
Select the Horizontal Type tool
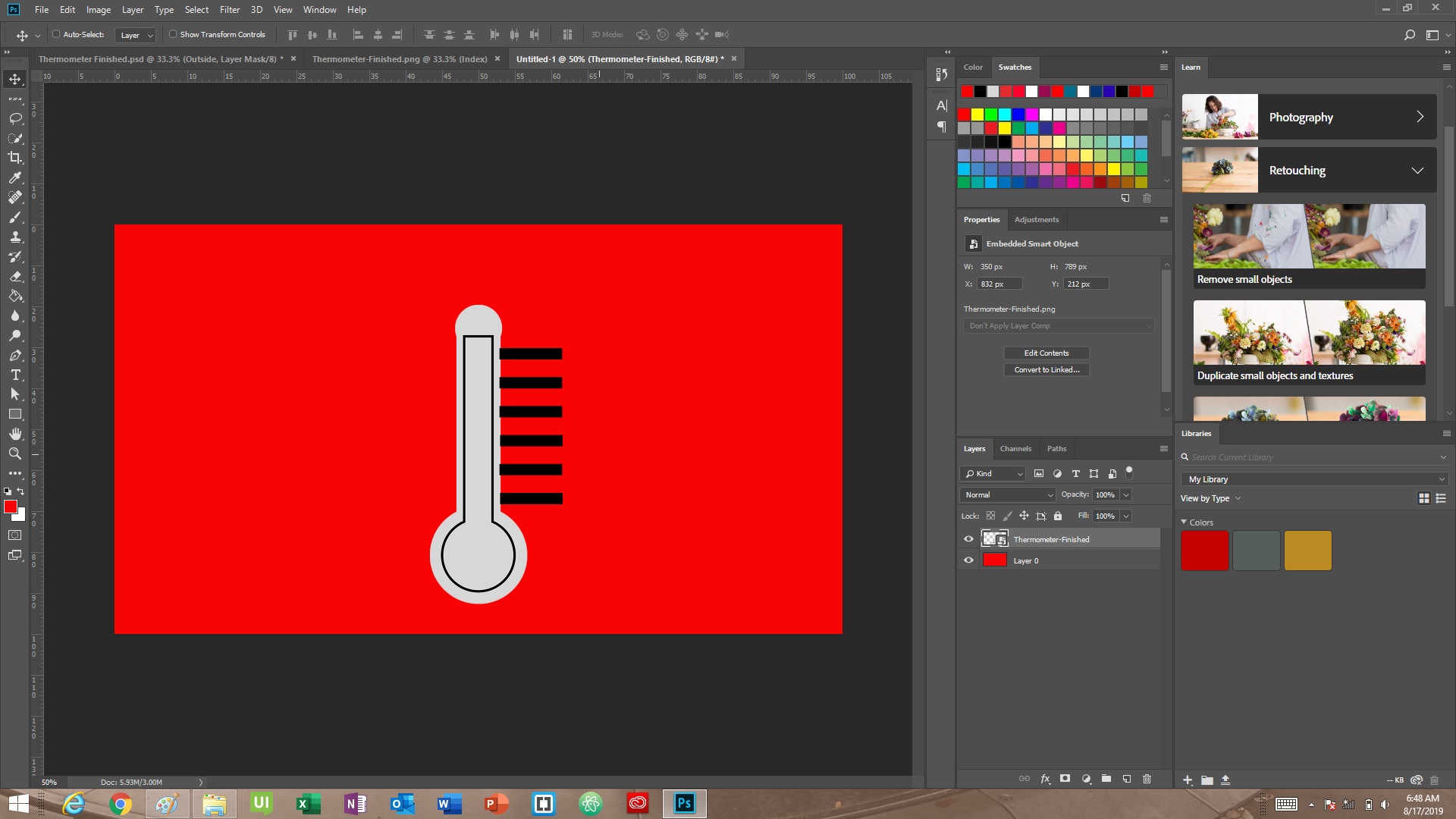15,375
